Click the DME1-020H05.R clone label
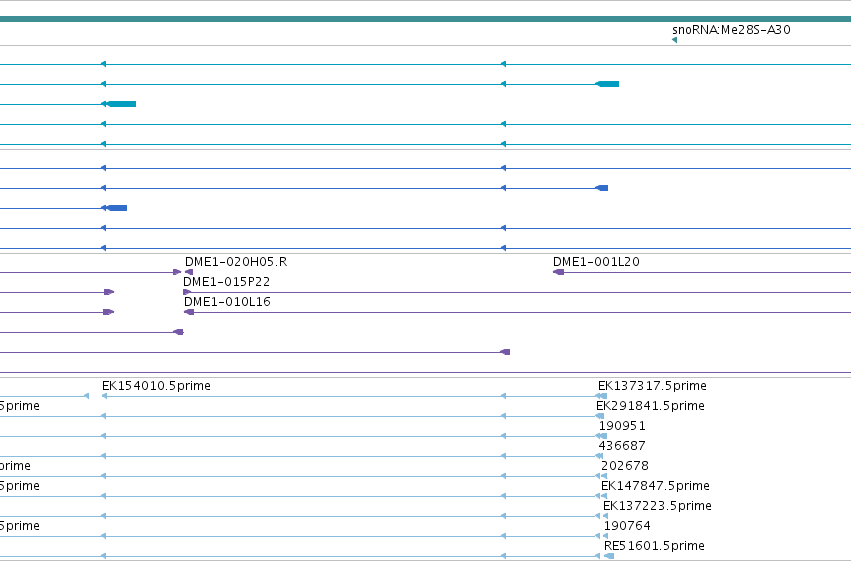Screen dimensions: 851x561 point(236,262)
